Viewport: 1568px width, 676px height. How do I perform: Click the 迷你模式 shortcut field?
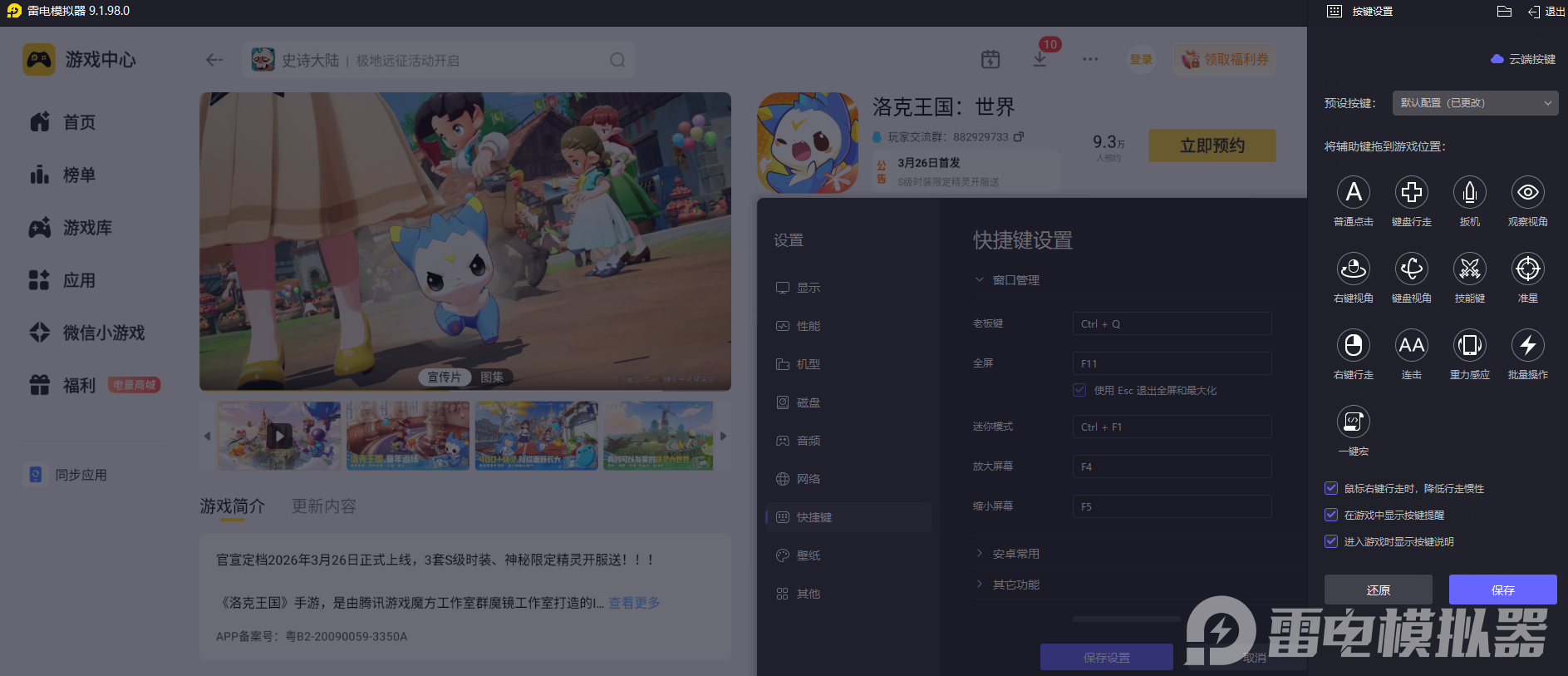pyautogui.click(x=1172, y=427)
